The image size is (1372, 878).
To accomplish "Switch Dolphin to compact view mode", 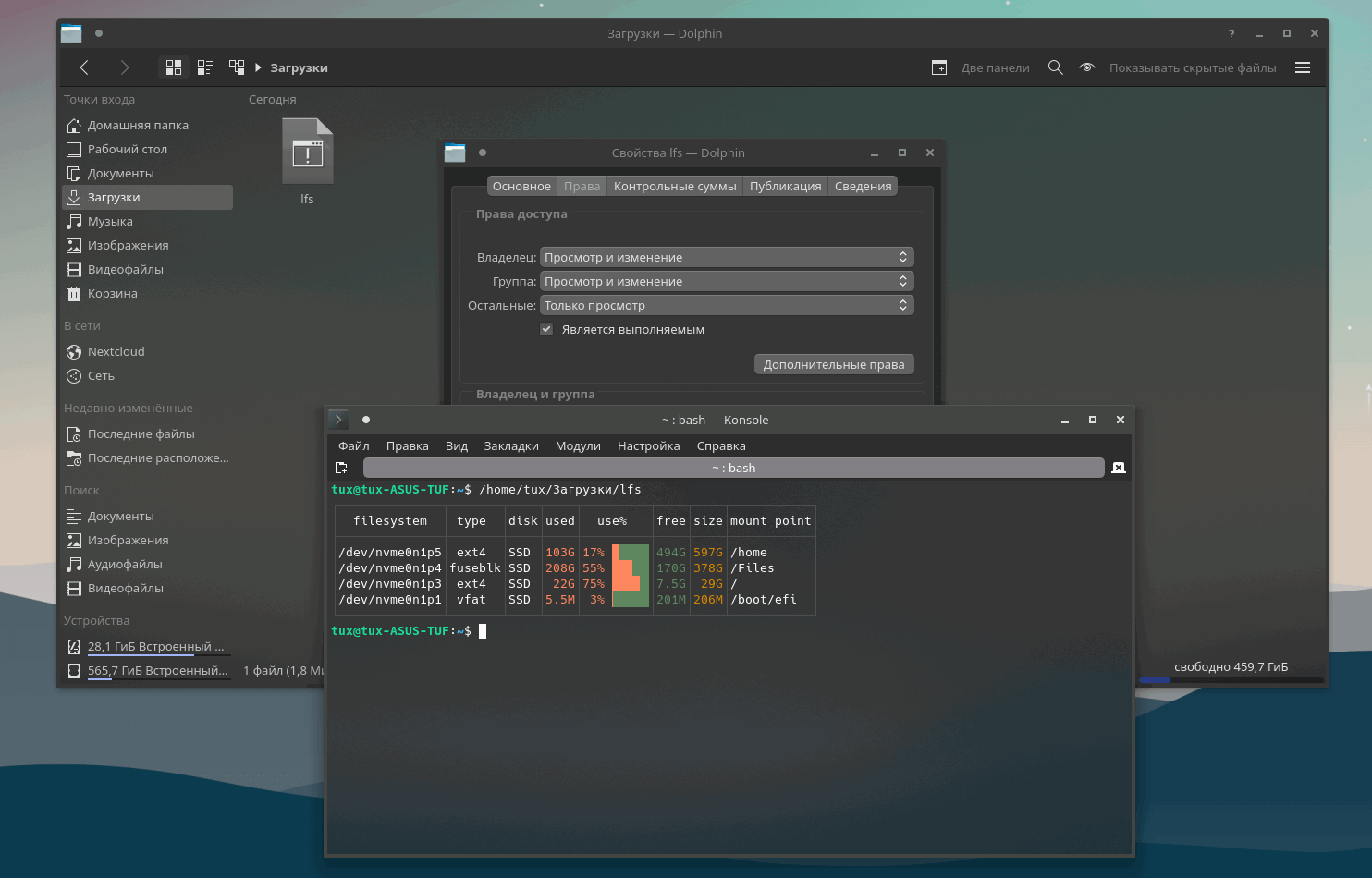I will pyautogui.click(x=205, y=67).
